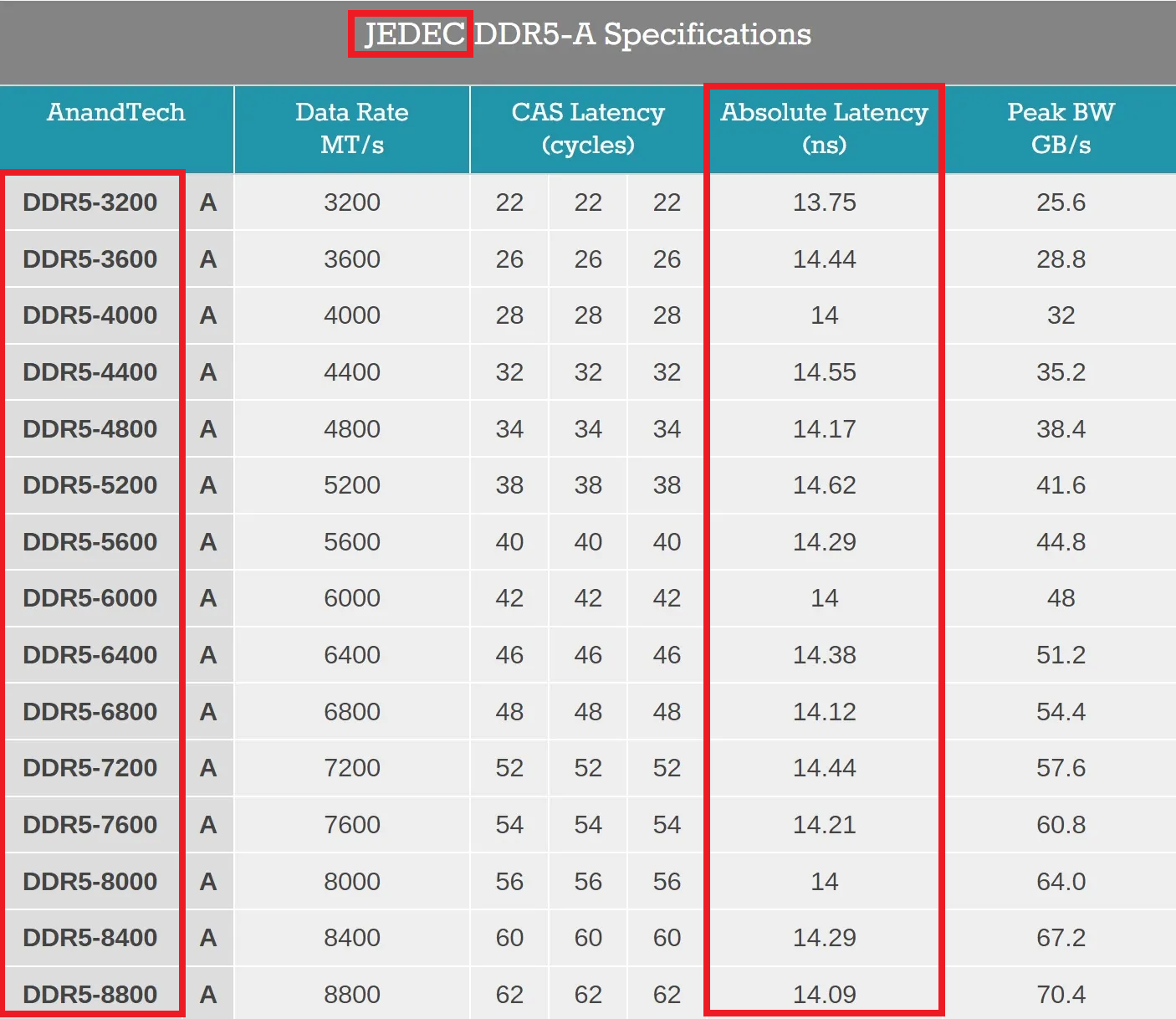Image resolution: width=1176 pixels, height=1019 pixels.
Task: Select the peak bandwidth value '25.6'
Action: point(1061,202)
